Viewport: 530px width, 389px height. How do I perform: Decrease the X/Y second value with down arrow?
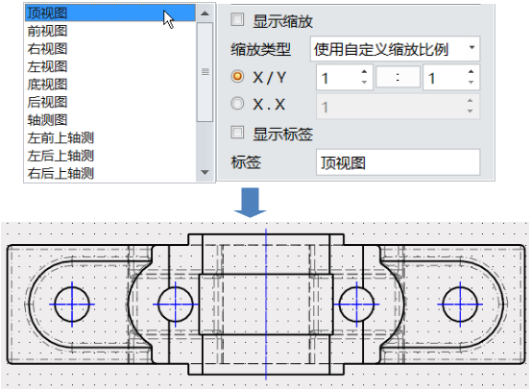471,82
